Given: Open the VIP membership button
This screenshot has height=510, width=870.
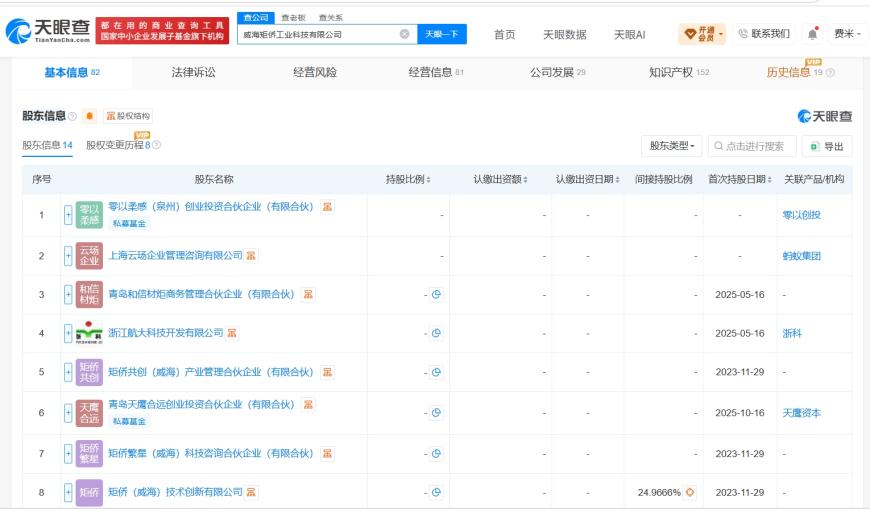Looking at the screenshot, I should 702,34.
